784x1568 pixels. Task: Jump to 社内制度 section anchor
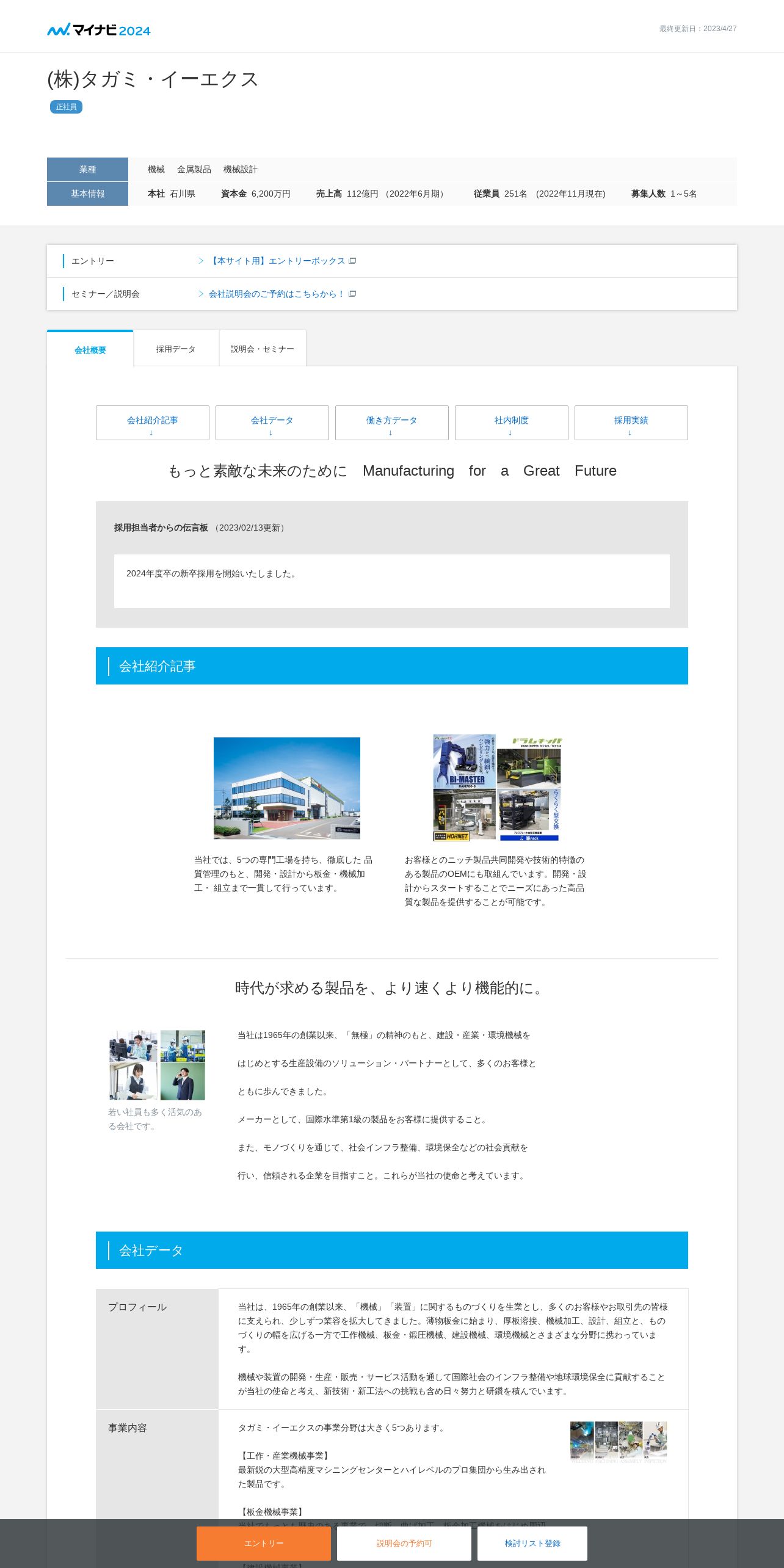[x=512, y=423]
